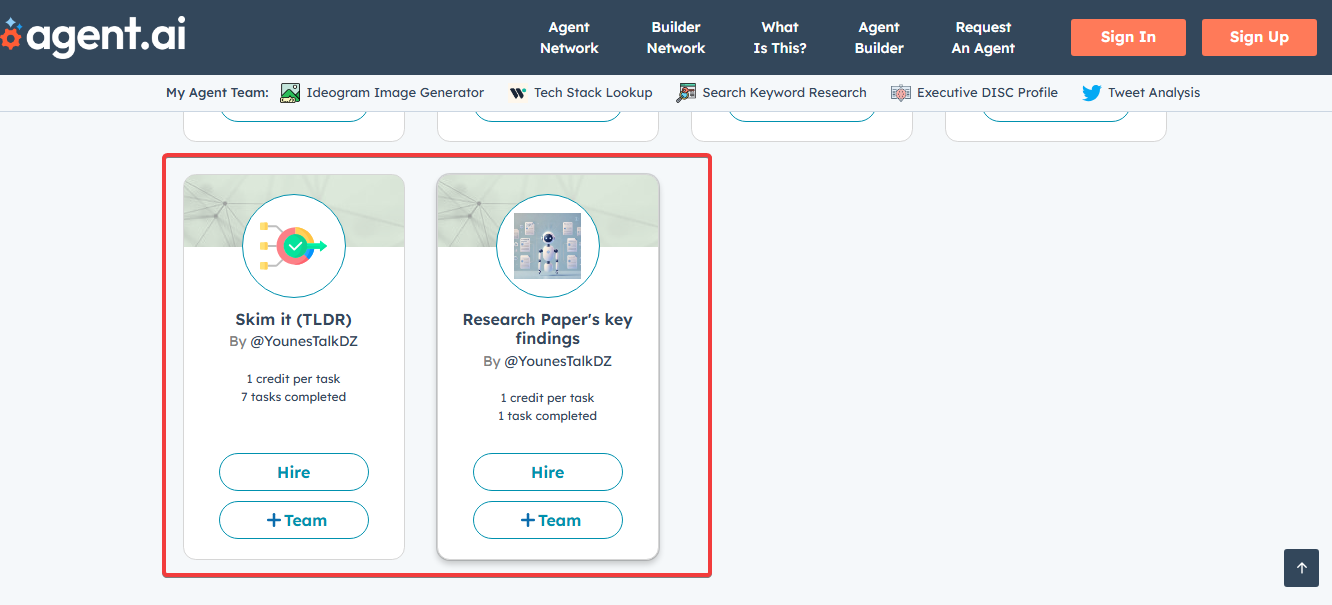Go to the Builder Network page
The image size is (1332, 605).
point(676,37)
